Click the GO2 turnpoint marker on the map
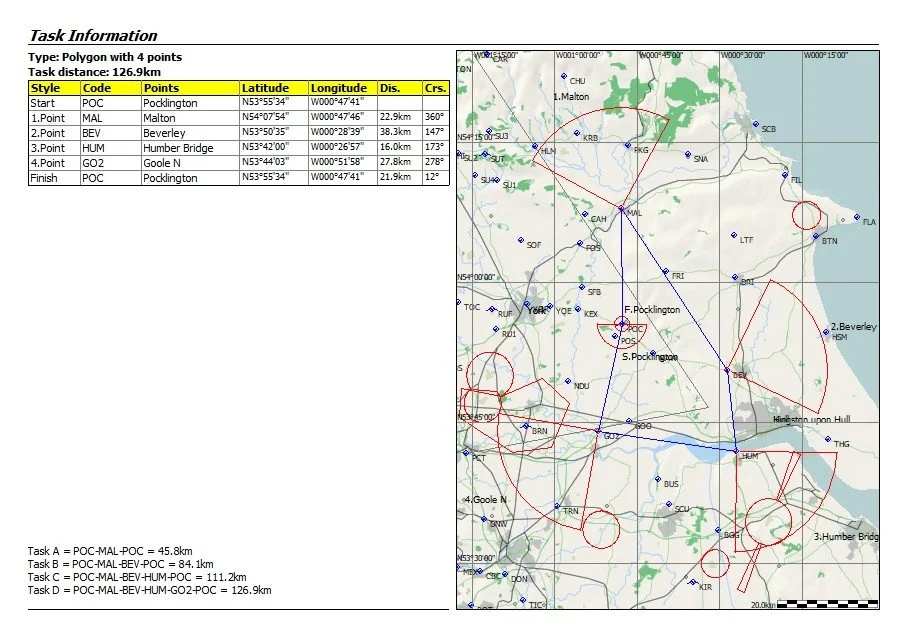897x625 pixels. point(598,431)
